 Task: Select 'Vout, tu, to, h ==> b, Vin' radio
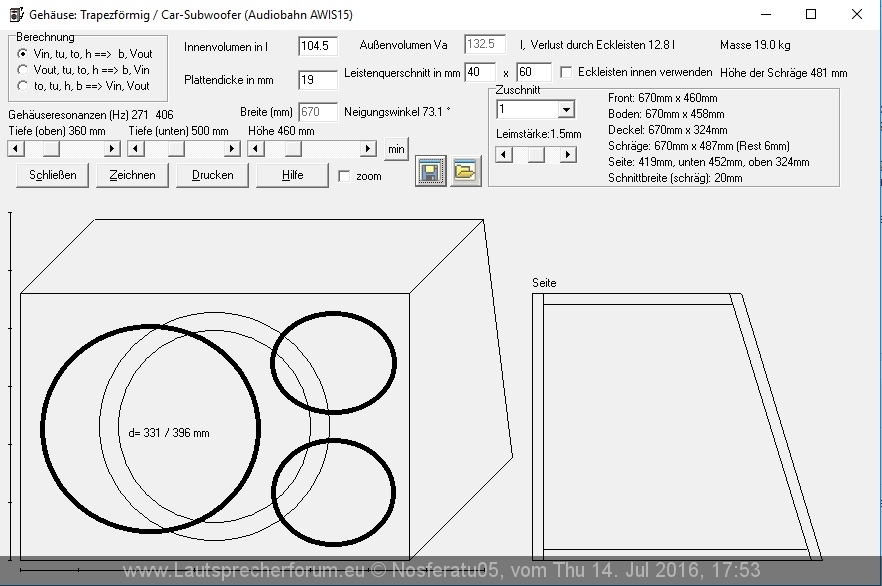pyautogui.click(x=24, y=70)
